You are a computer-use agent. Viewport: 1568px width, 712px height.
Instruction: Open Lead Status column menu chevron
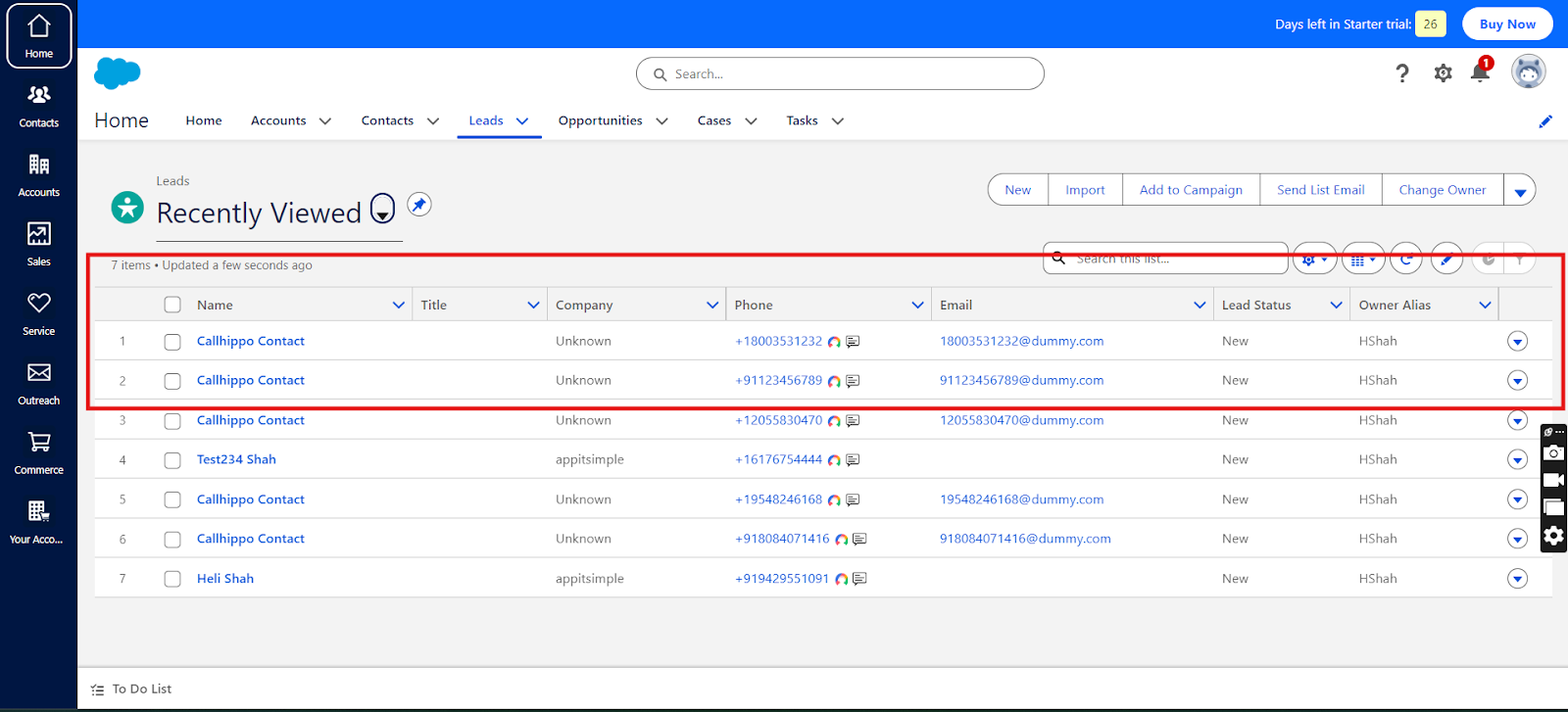tap(1336, 305)
